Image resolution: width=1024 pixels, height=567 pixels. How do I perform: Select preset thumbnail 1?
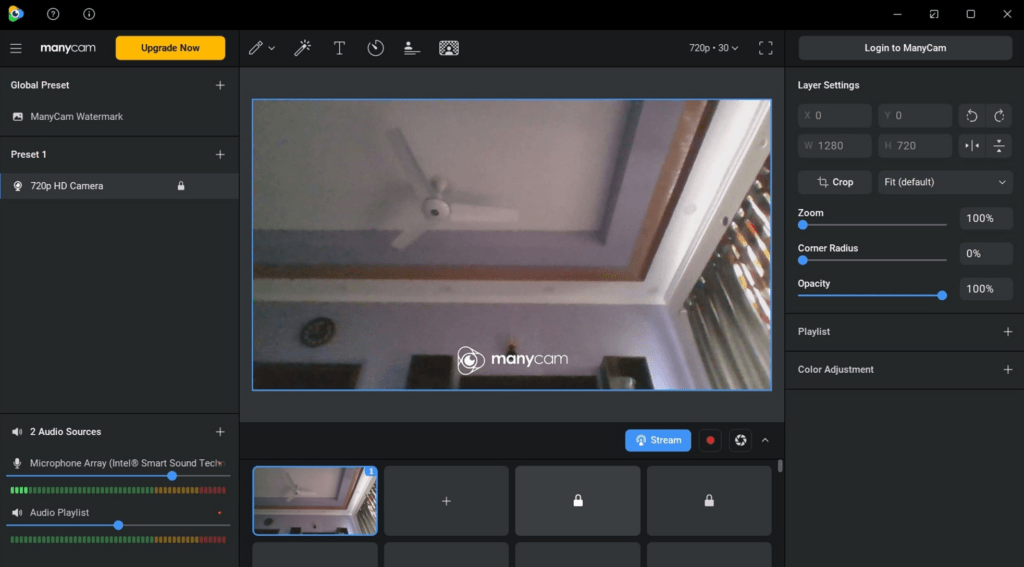point(315,501)
